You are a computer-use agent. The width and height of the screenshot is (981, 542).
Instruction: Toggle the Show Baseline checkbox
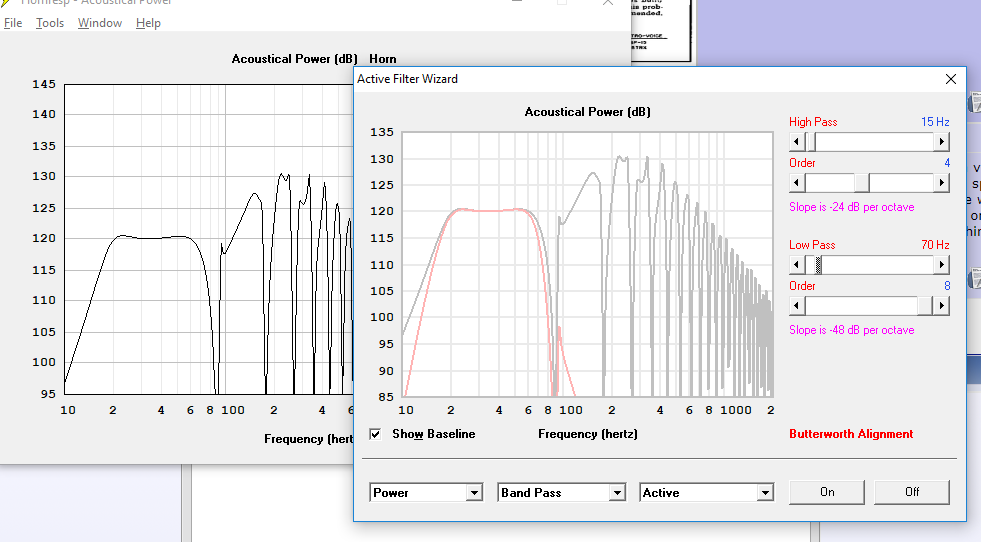click(x=375, y=434)
